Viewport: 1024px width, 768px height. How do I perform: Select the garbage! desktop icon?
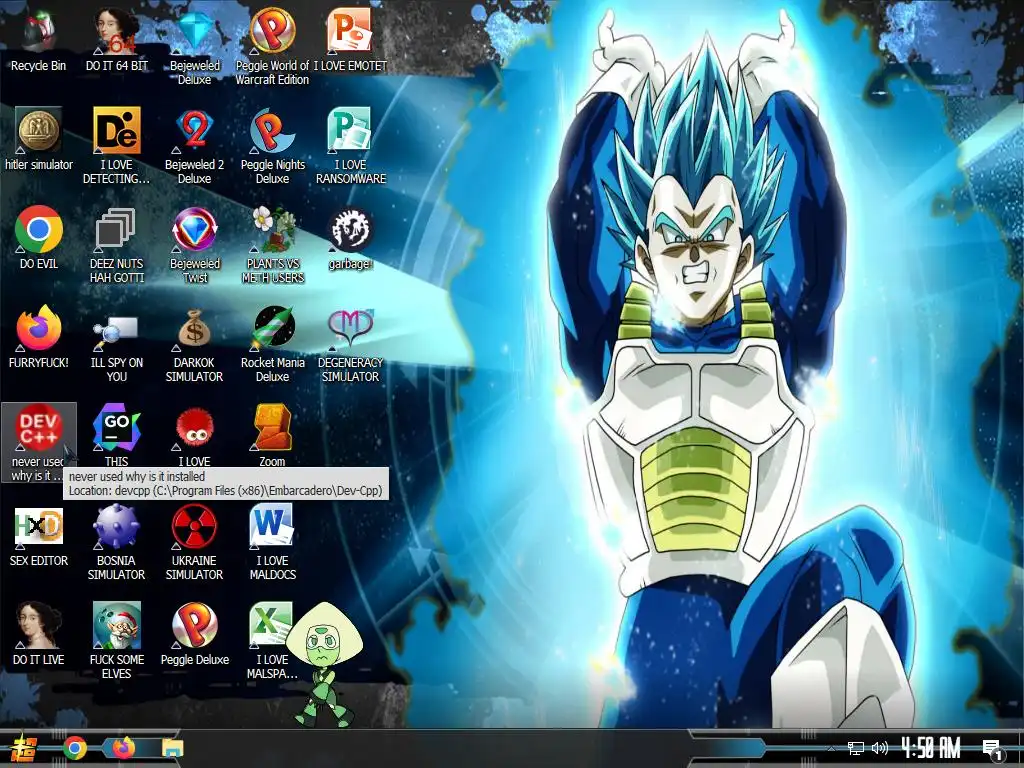[x=350, y=230]
